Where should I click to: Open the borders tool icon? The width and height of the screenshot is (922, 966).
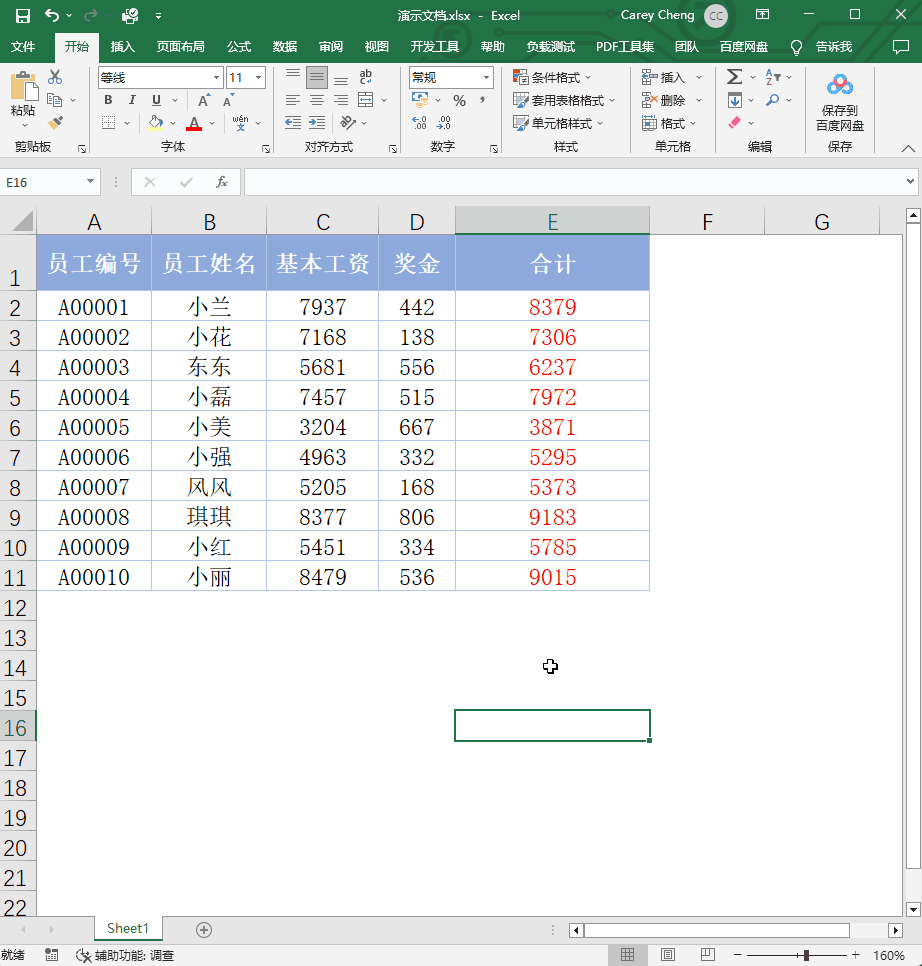(108, 123)
